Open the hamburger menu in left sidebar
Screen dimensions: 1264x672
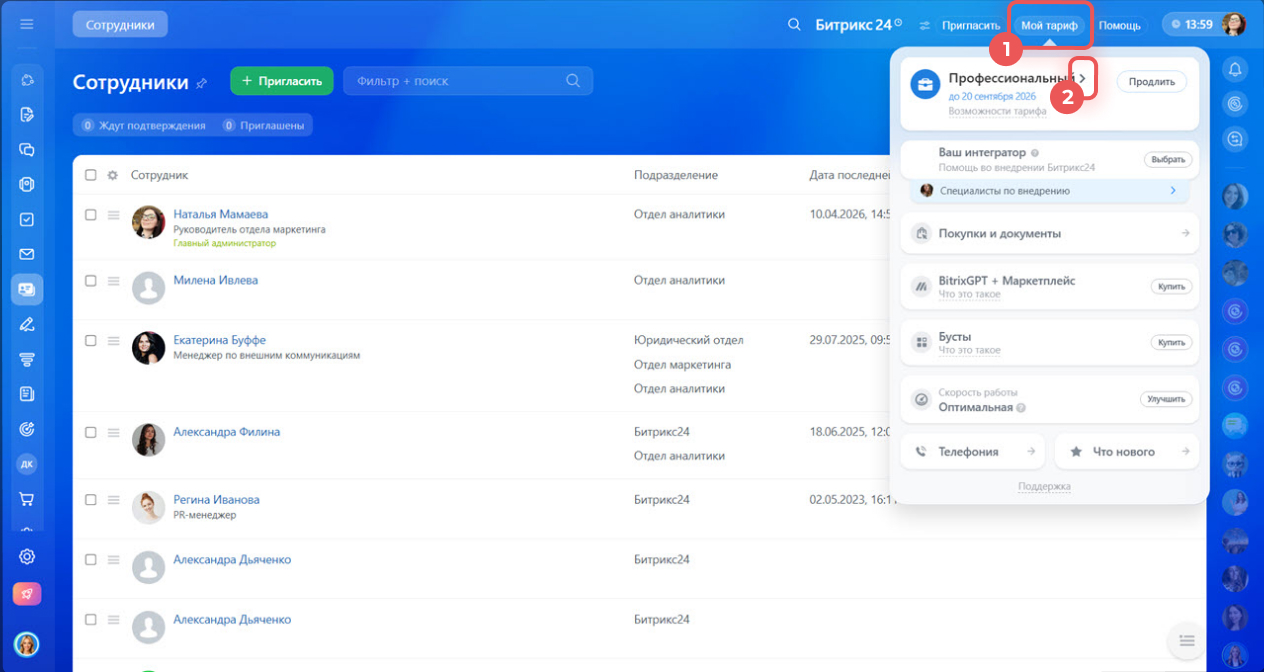tap(27, 24)
